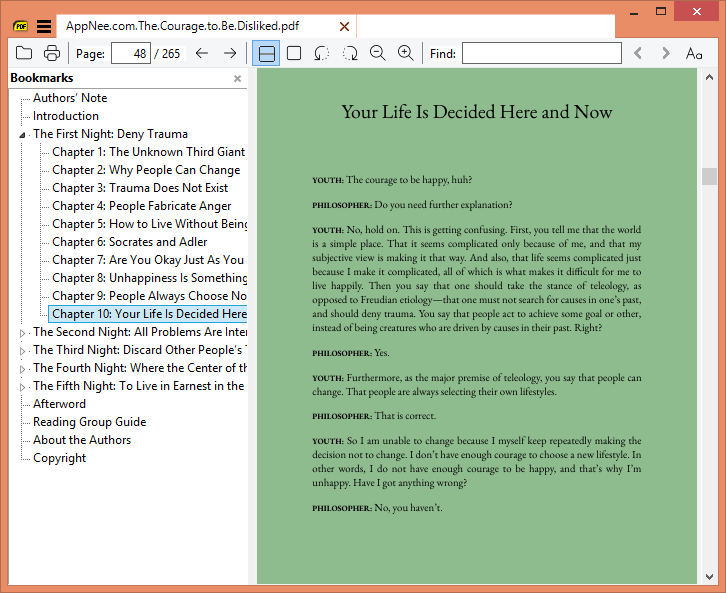726x593 pixels.
Task: Collapse The First Night: Deny Trauma
Action: coord(22,135)
